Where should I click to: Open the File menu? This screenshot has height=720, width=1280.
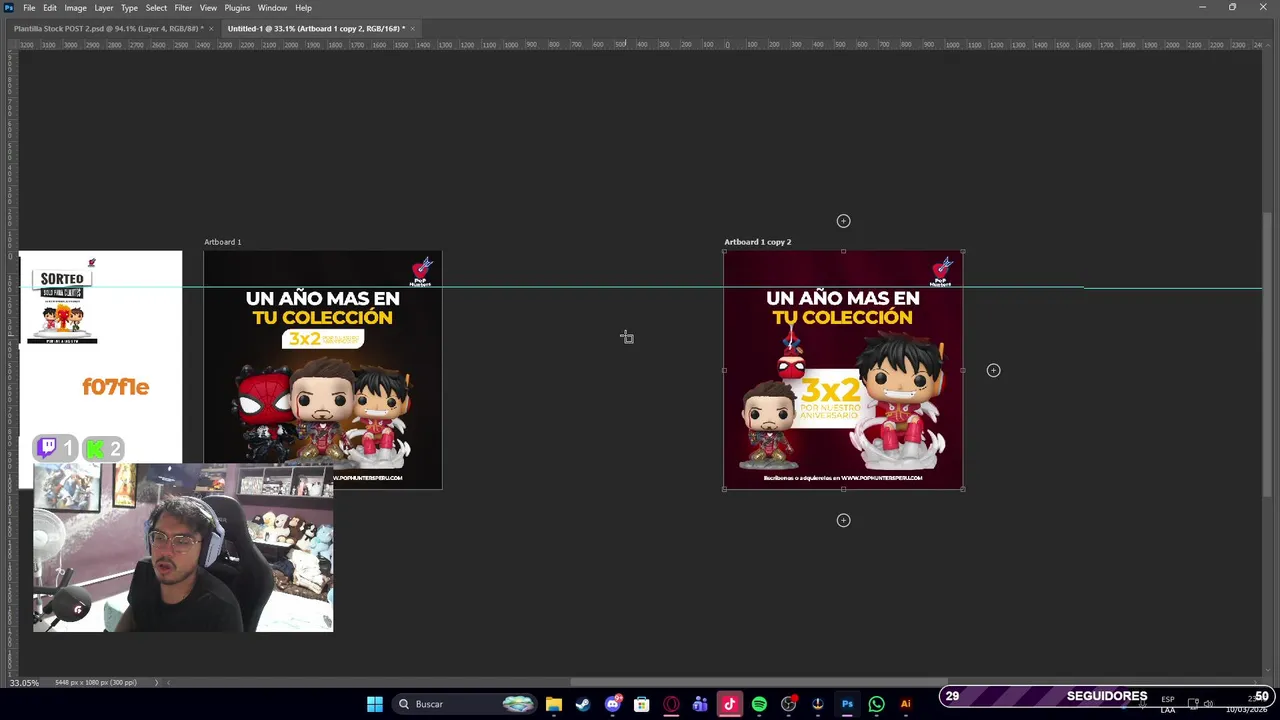point(29,8)
